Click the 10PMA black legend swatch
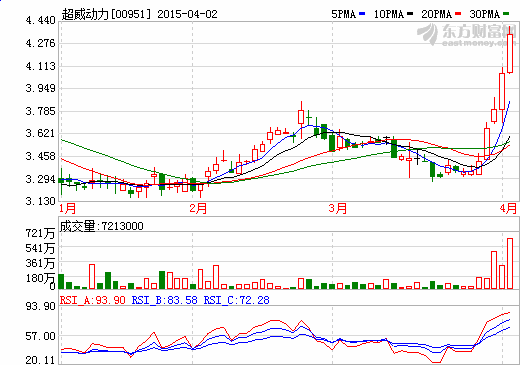520x365 pixels. 410,14
